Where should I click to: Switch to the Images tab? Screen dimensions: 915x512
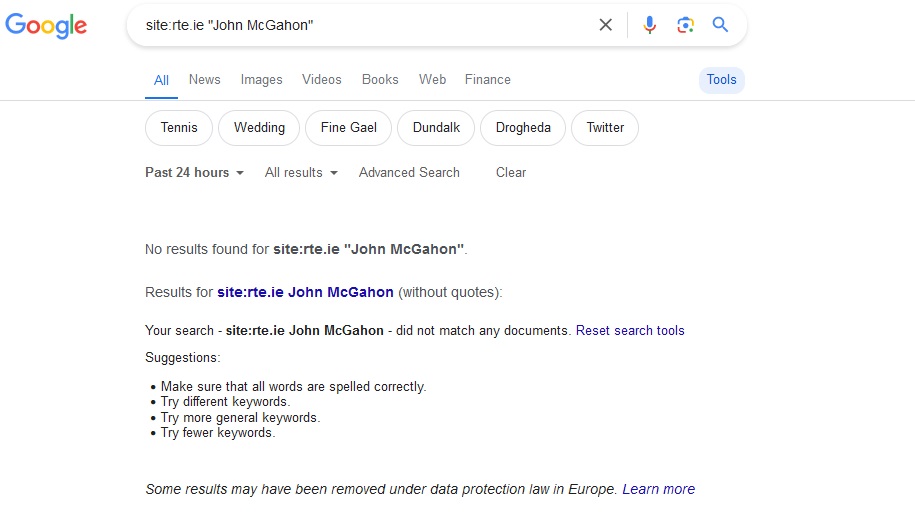point(261,79)
